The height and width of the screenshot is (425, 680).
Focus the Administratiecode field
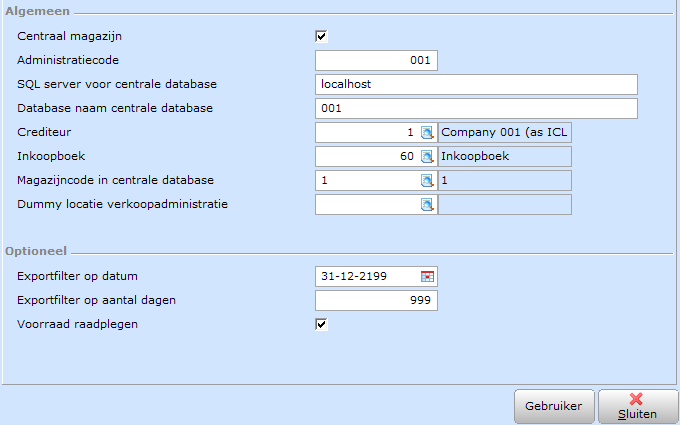[376, 60]
